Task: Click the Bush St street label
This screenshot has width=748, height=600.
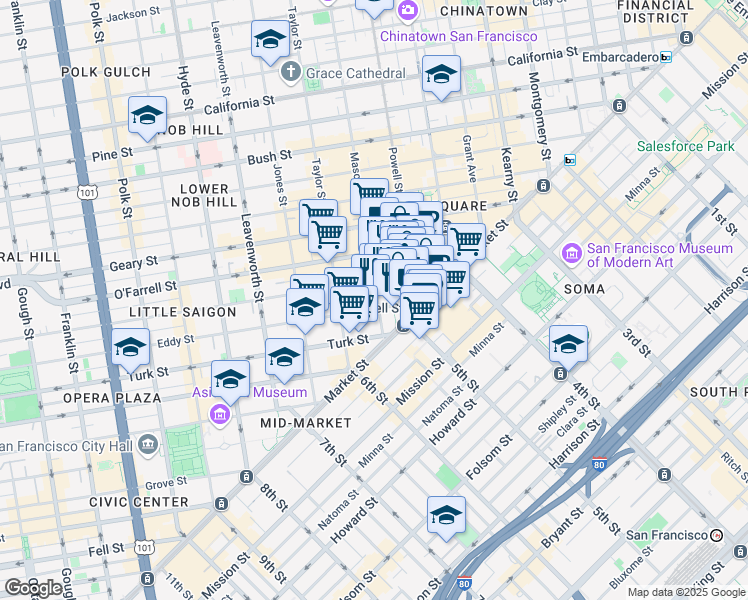Action: pyautogui.click(x=270, y=157)
